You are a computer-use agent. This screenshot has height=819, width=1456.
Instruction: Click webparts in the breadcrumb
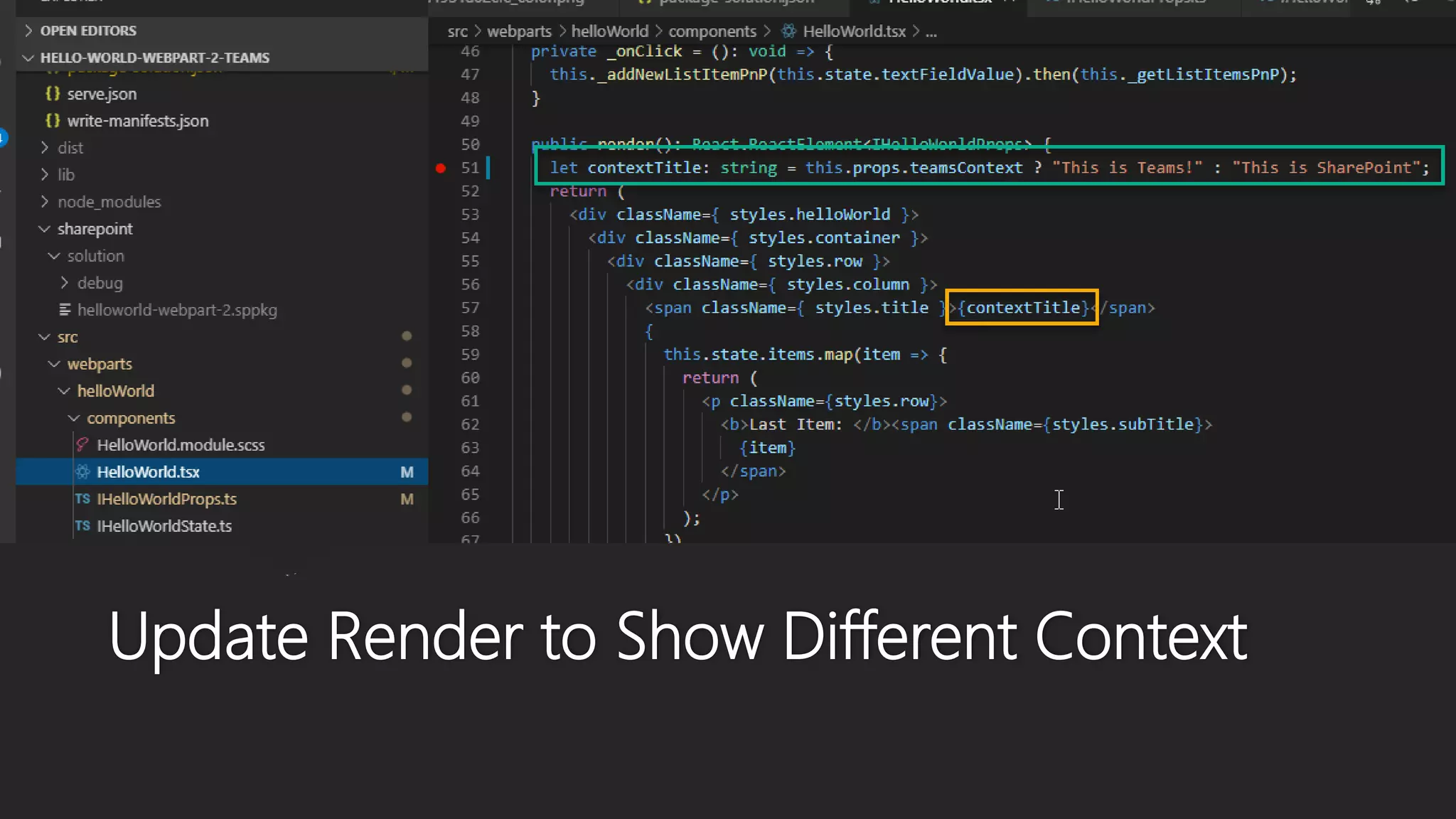pyautogui.click(x=519, y=32)
